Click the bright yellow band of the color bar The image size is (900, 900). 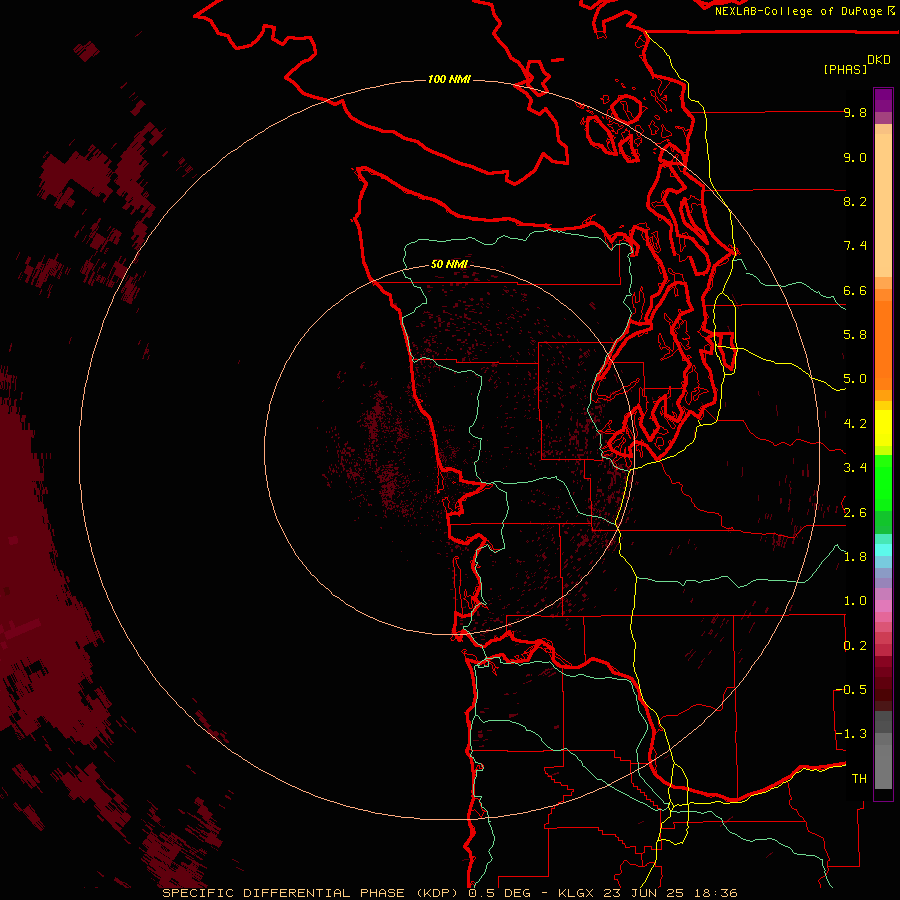pyautogui.click(x=883, y=428)
